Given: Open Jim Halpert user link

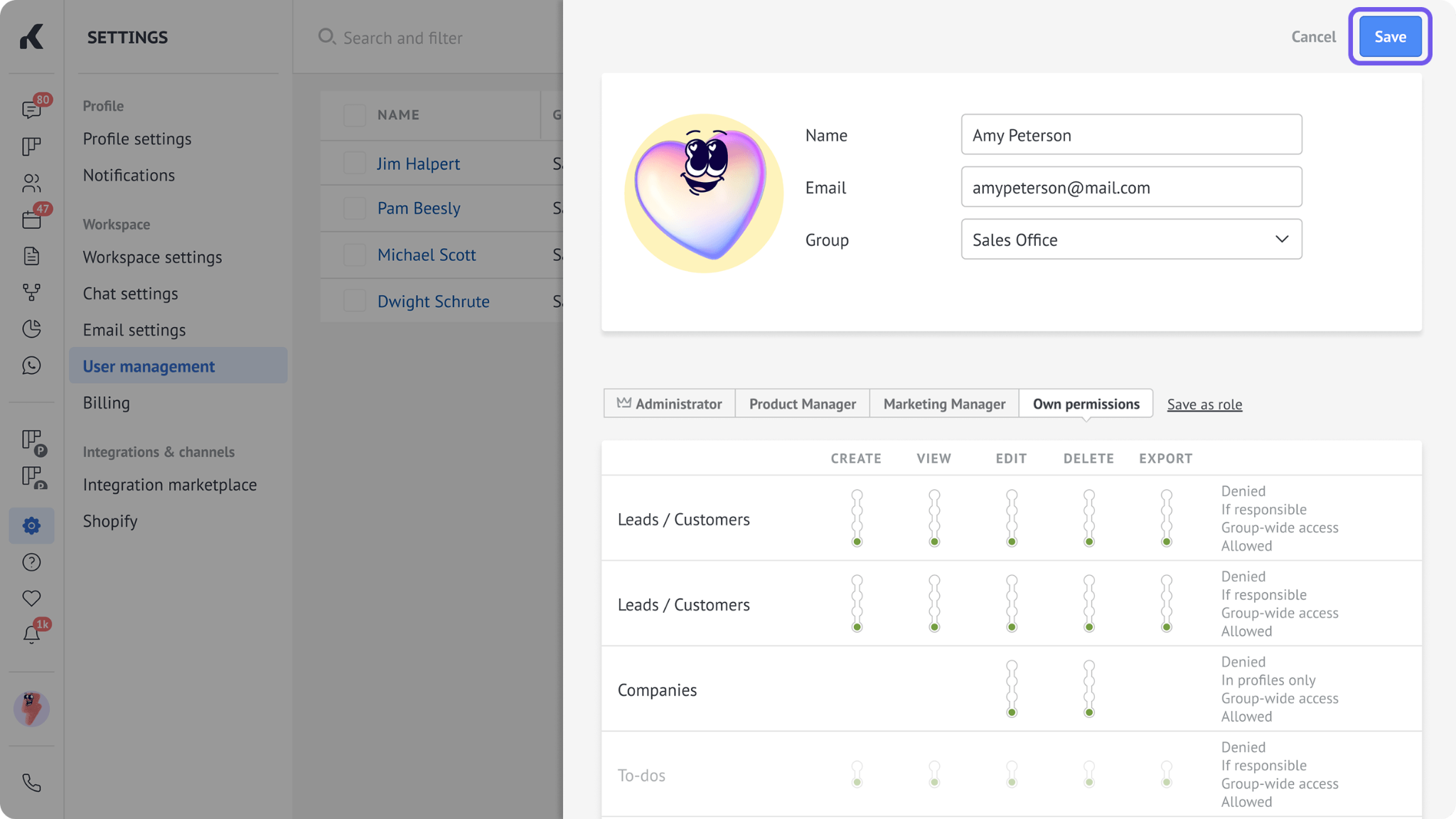Looking at the screenshot, I should click(x=418, y=164).
